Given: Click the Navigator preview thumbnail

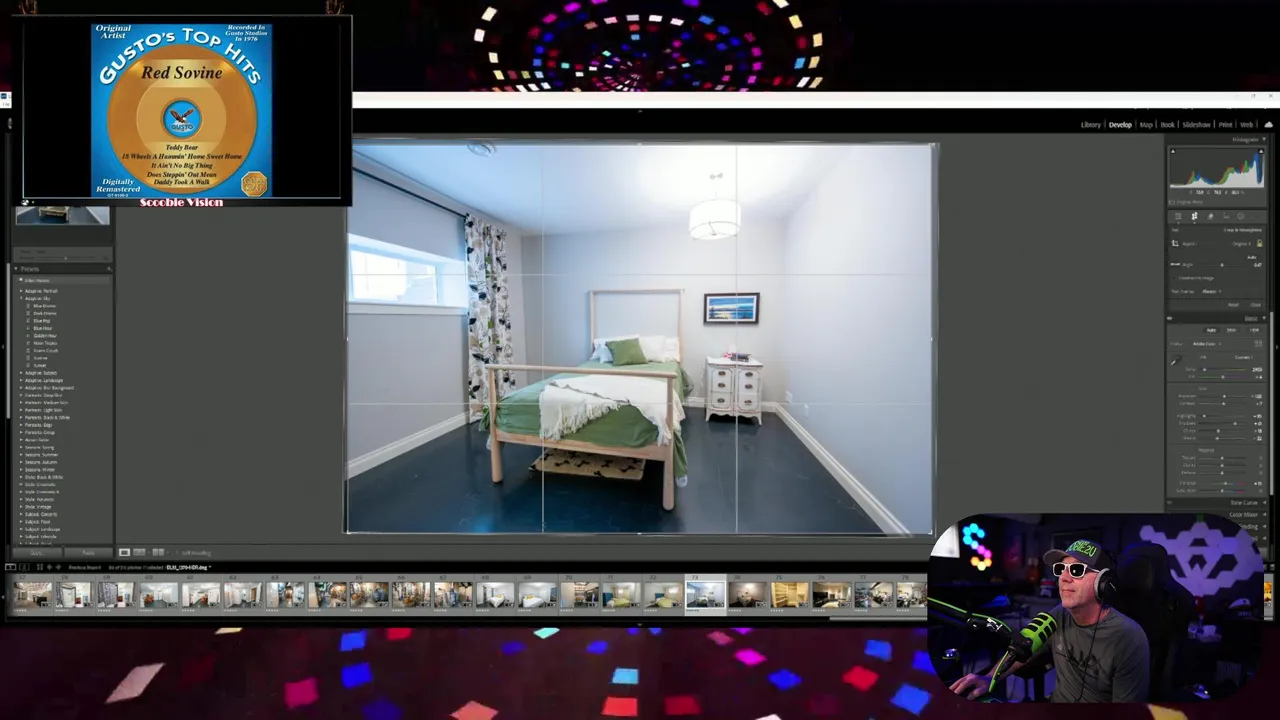Looking at the screenshot, I should click(62, 215).
